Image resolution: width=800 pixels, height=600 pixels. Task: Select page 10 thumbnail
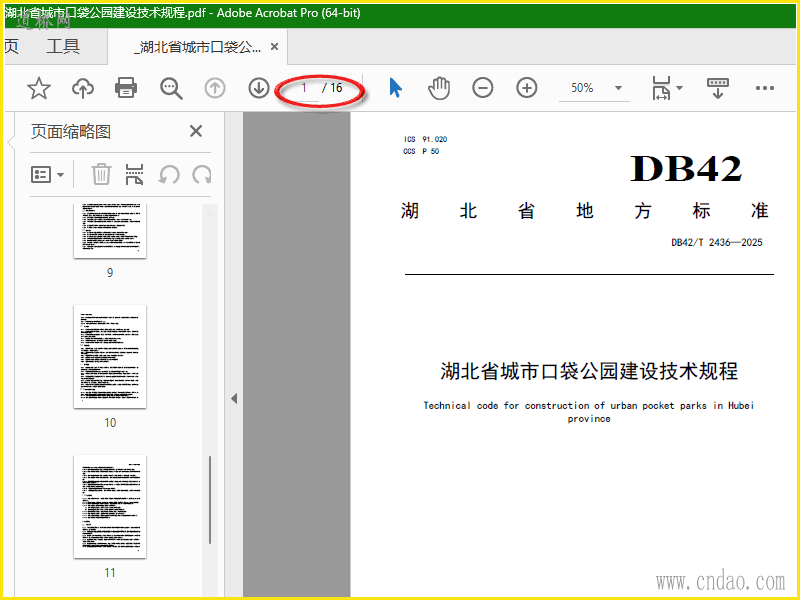coord(110,356)
